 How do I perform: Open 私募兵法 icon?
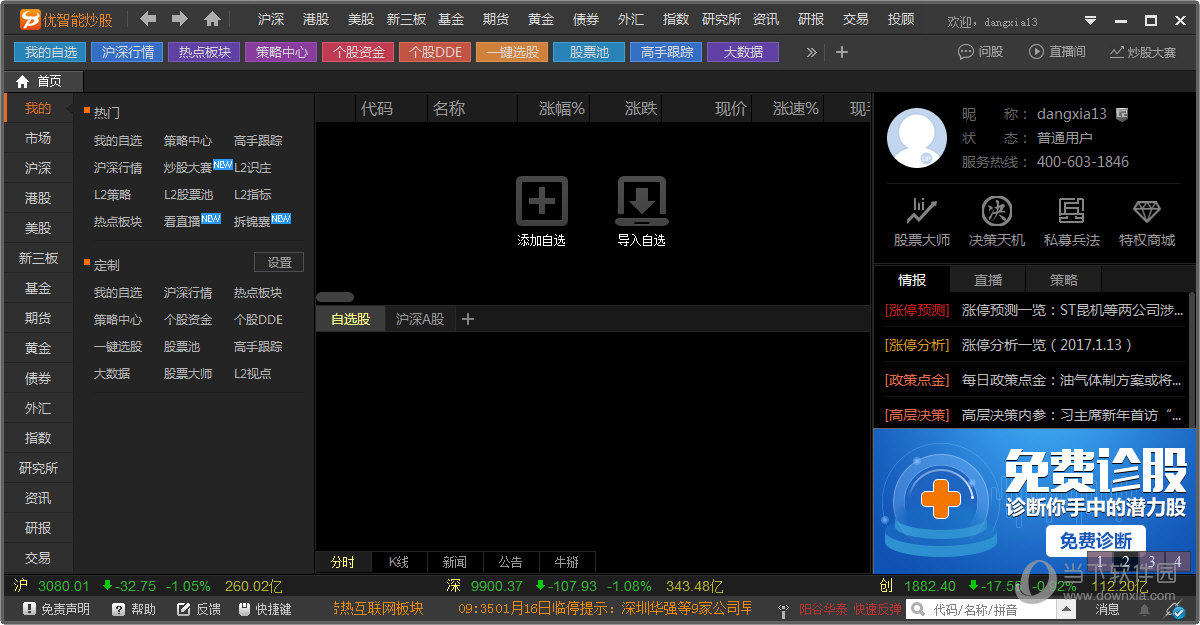click(1071, 210)
